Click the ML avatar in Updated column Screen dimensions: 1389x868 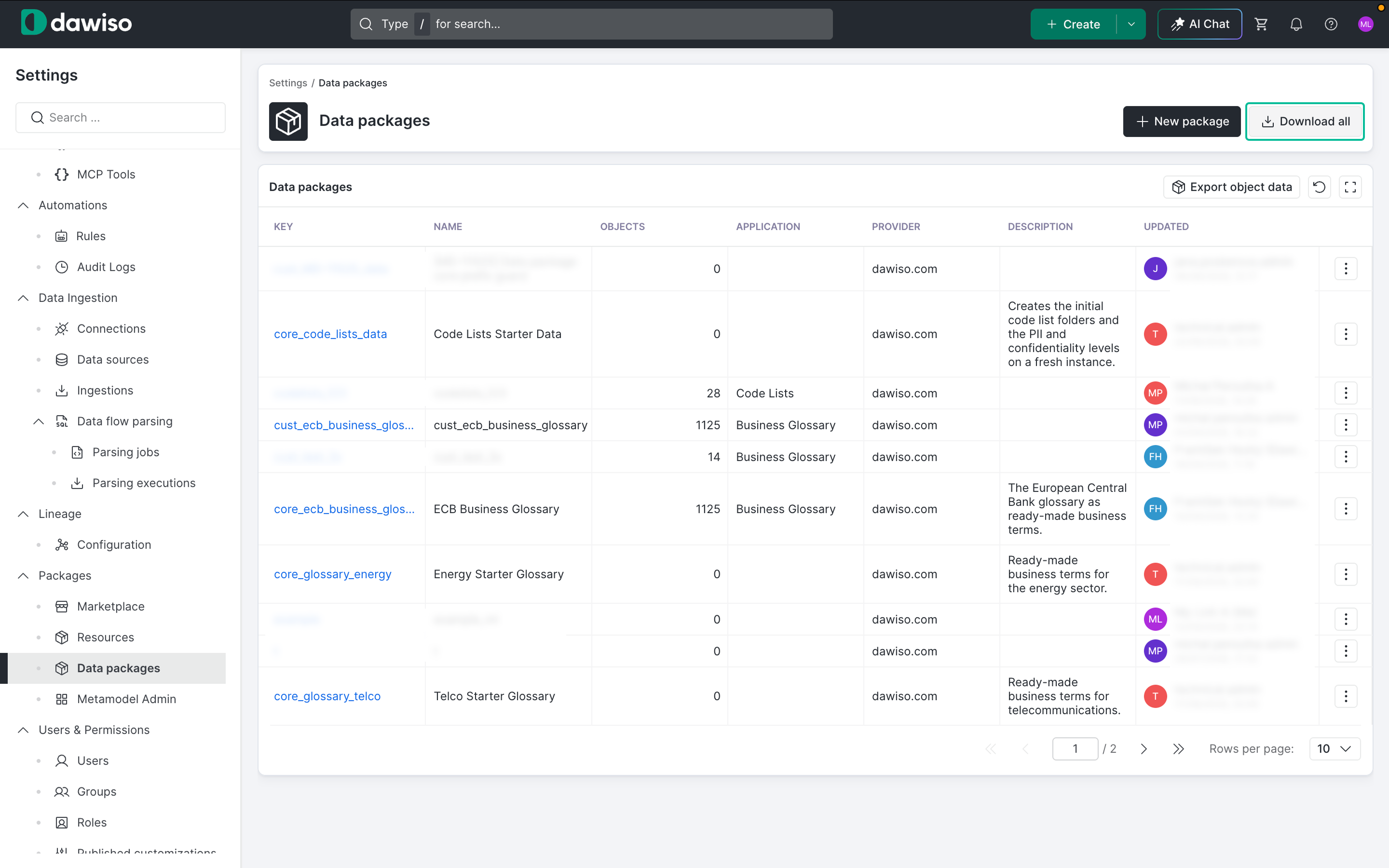[1155, 620]
